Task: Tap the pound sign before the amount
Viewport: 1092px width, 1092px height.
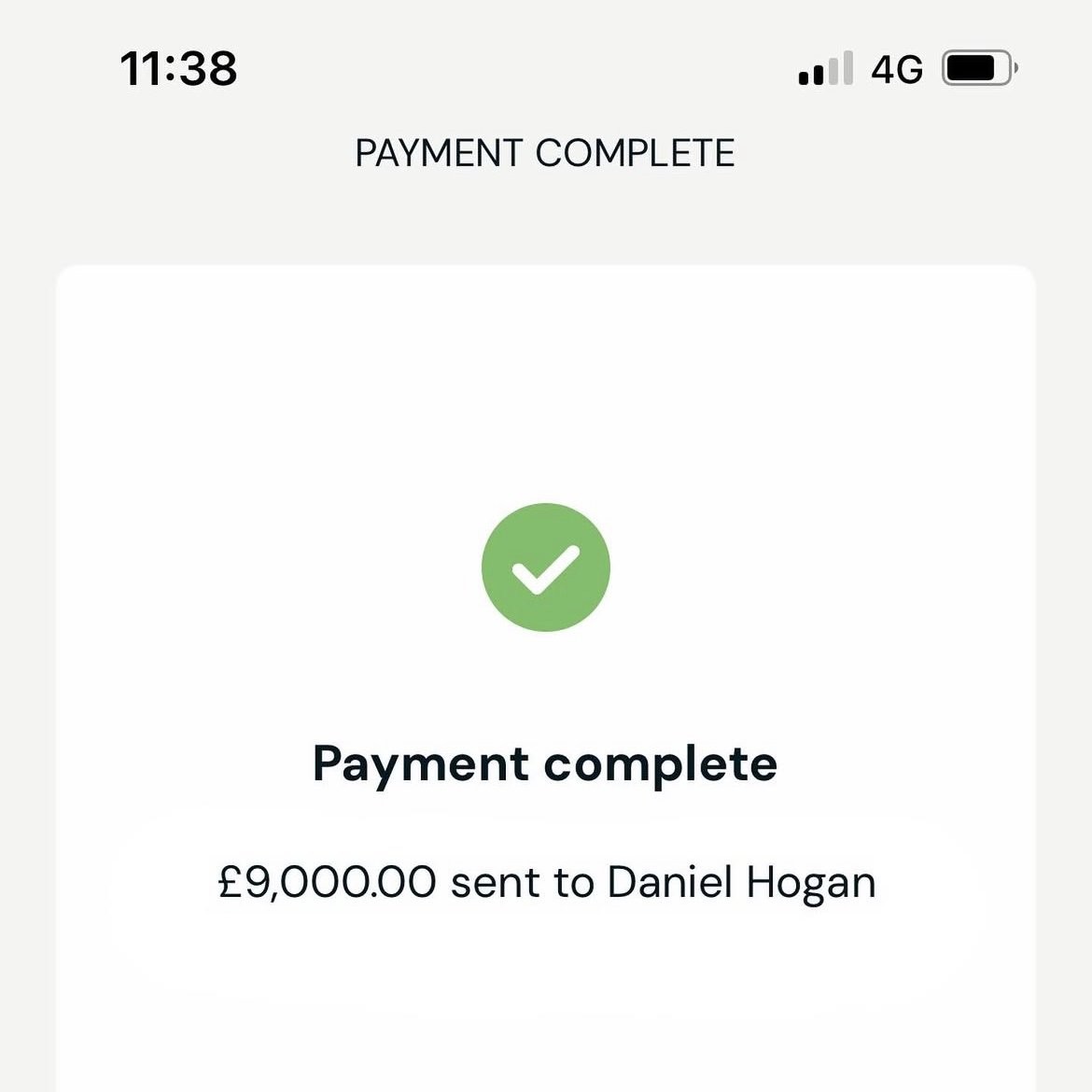Action: coord(231,882)
